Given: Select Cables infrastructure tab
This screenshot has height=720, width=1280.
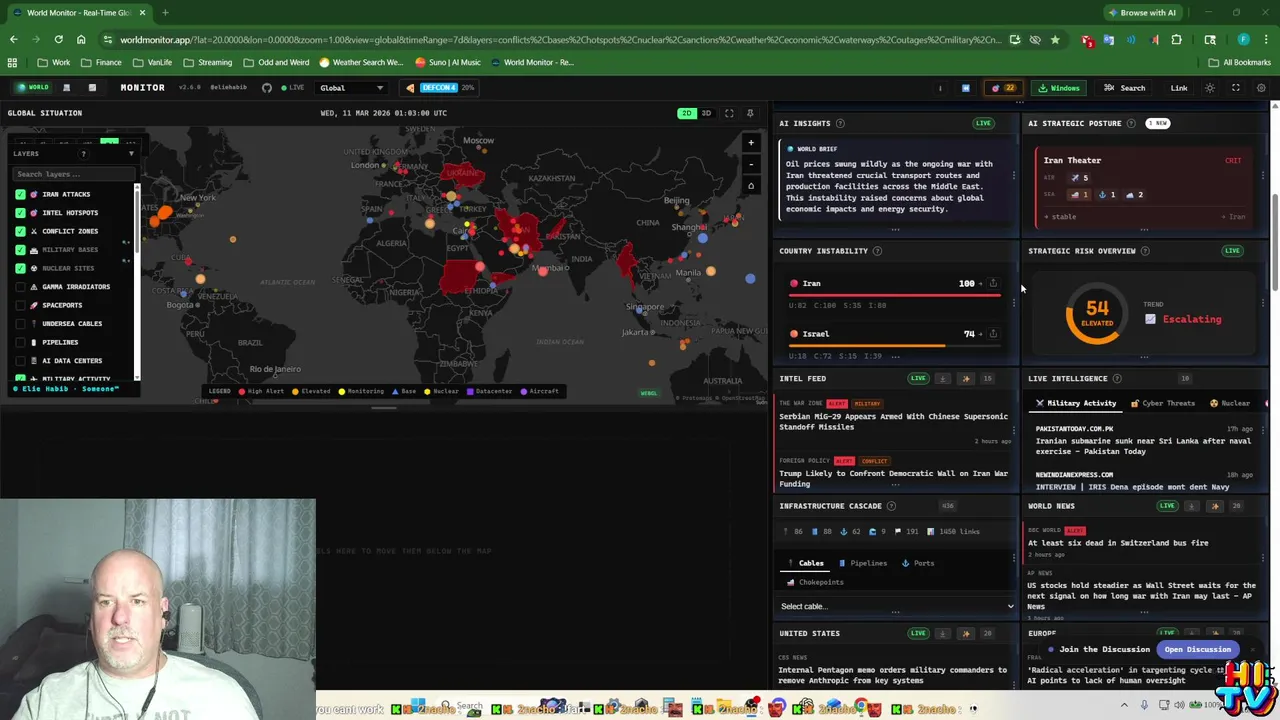Looking at the screenshot, I should tap(805, 563).
